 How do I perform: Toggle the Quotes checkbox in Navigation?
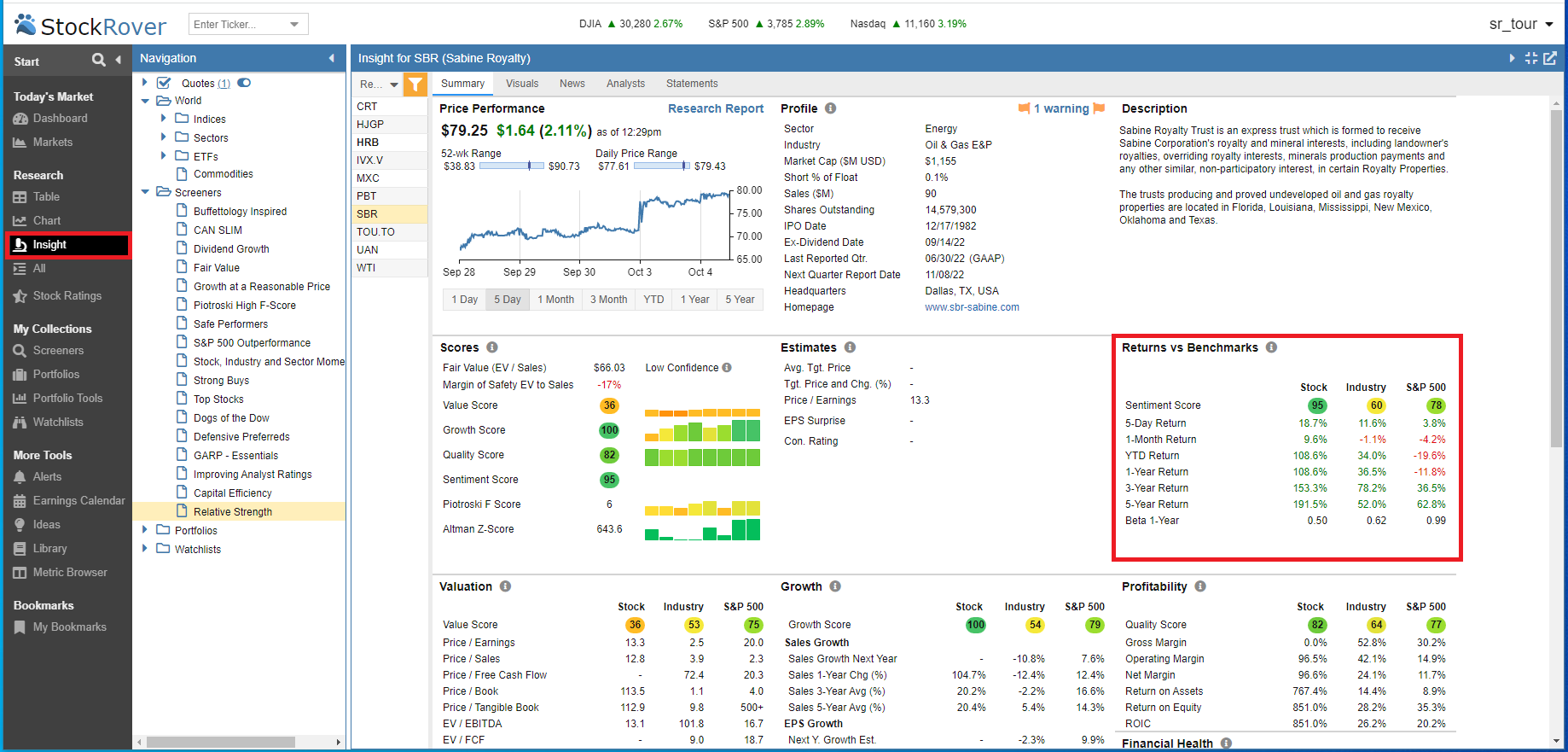point(165,83)
